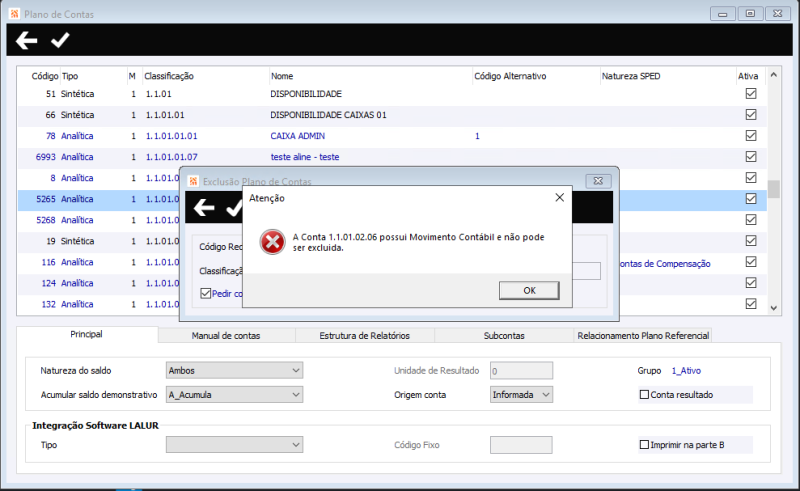
Task: Click account code 124
Action: [48, 283]
